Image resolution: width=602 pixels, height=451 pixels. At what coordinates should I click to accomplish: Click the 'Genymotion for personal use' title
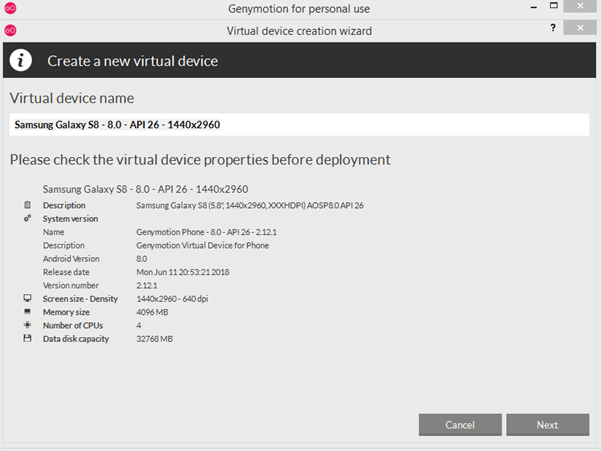(x=299, y=8)
